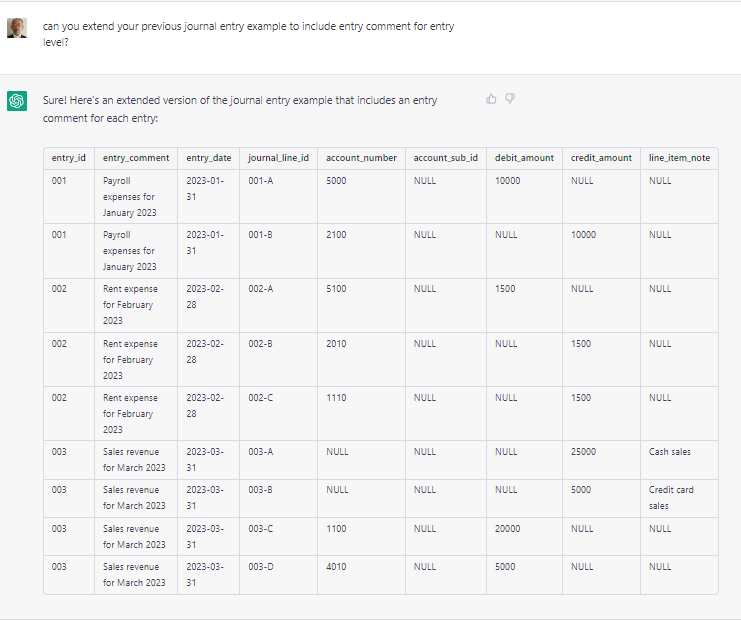This screenshot has width=741, height=621.
Task: Click the Cash sales note cell
Action: point(679,460)
